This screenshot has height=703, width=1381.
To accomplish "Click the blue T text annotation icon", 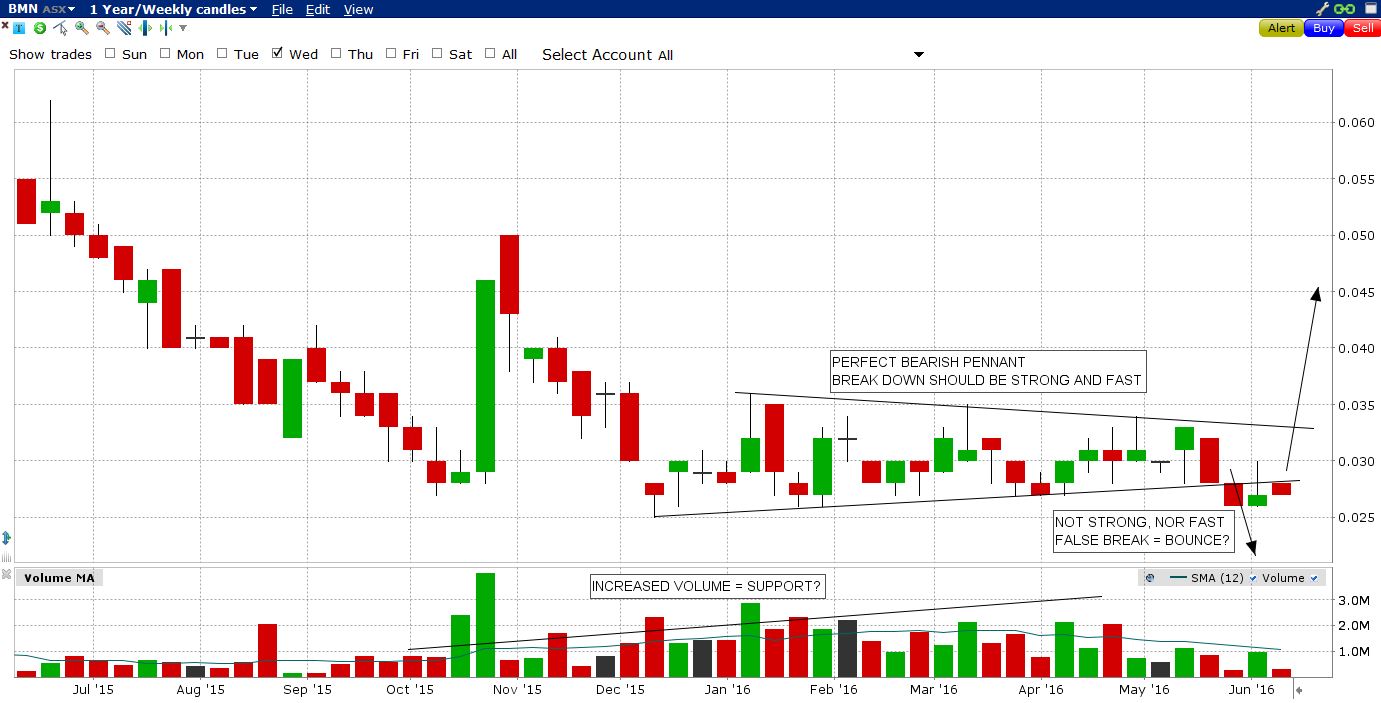I will (x=19, y=28).
